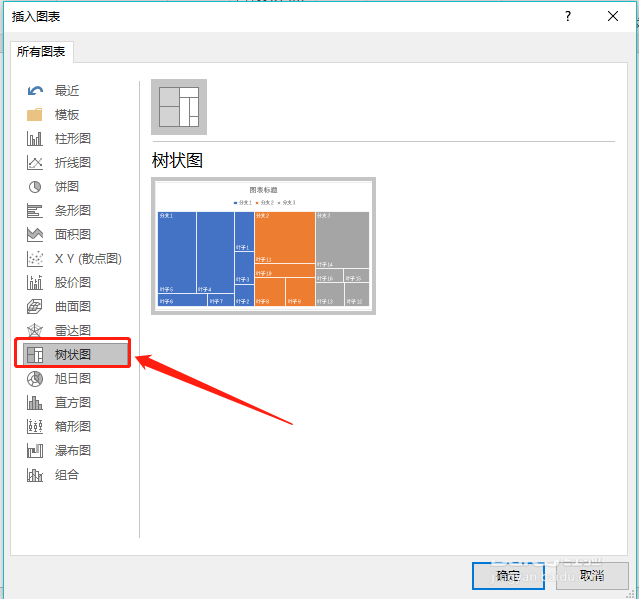Click the 曲面图 label
This screenshot has height=599, width=639.
(73, 306)
